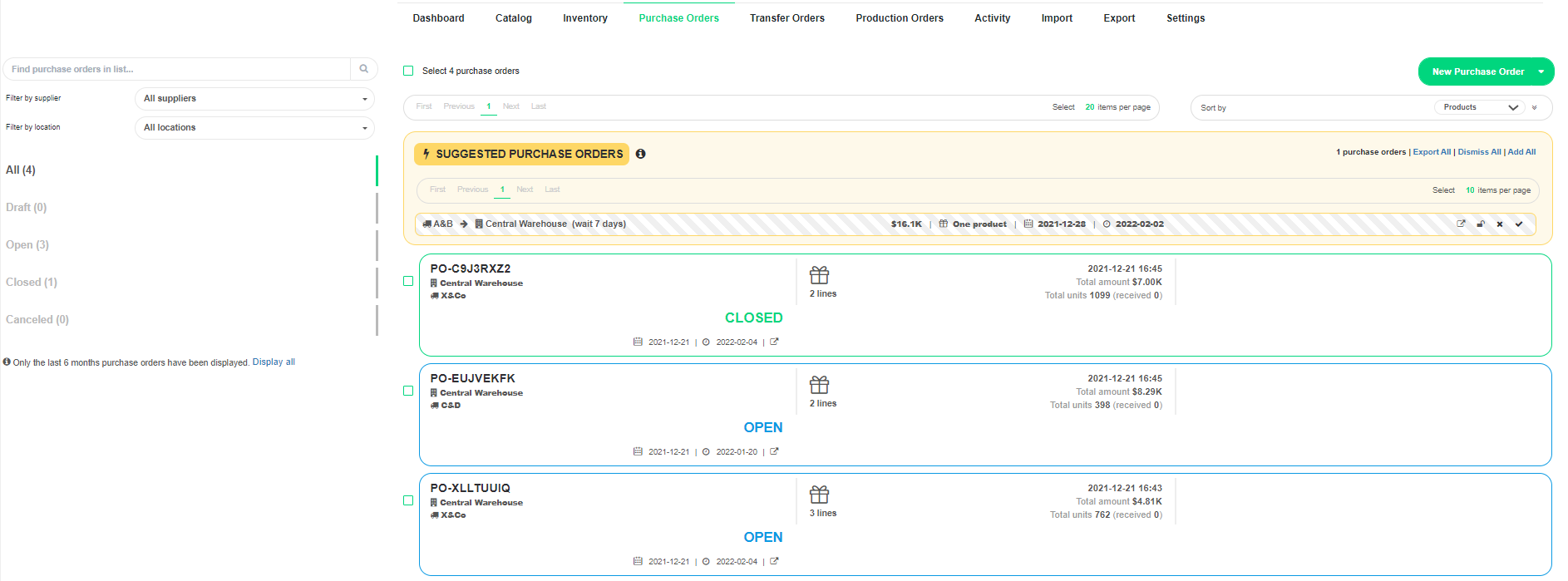The width and height of the screenshot is (1568, 581).
Task: Open the All locations filter dropdown
Action: pos(254,128)
